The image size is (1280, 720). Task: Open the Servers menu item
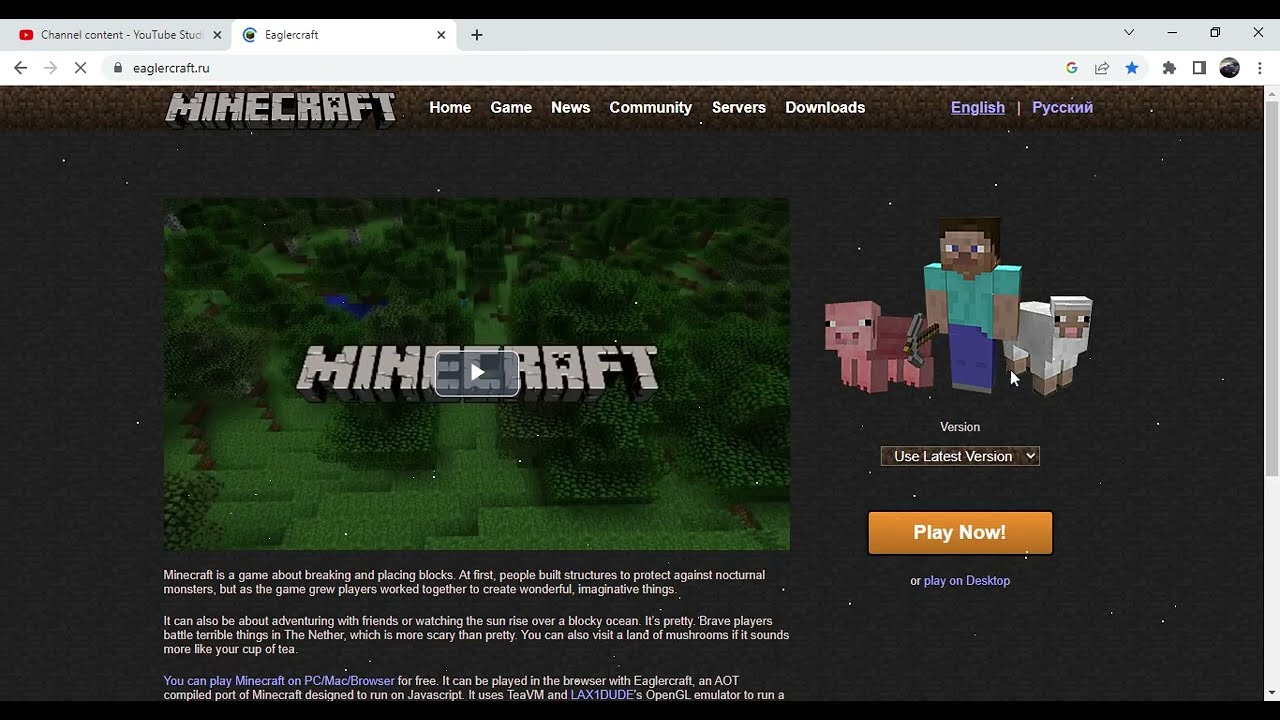tap(739, 107)
